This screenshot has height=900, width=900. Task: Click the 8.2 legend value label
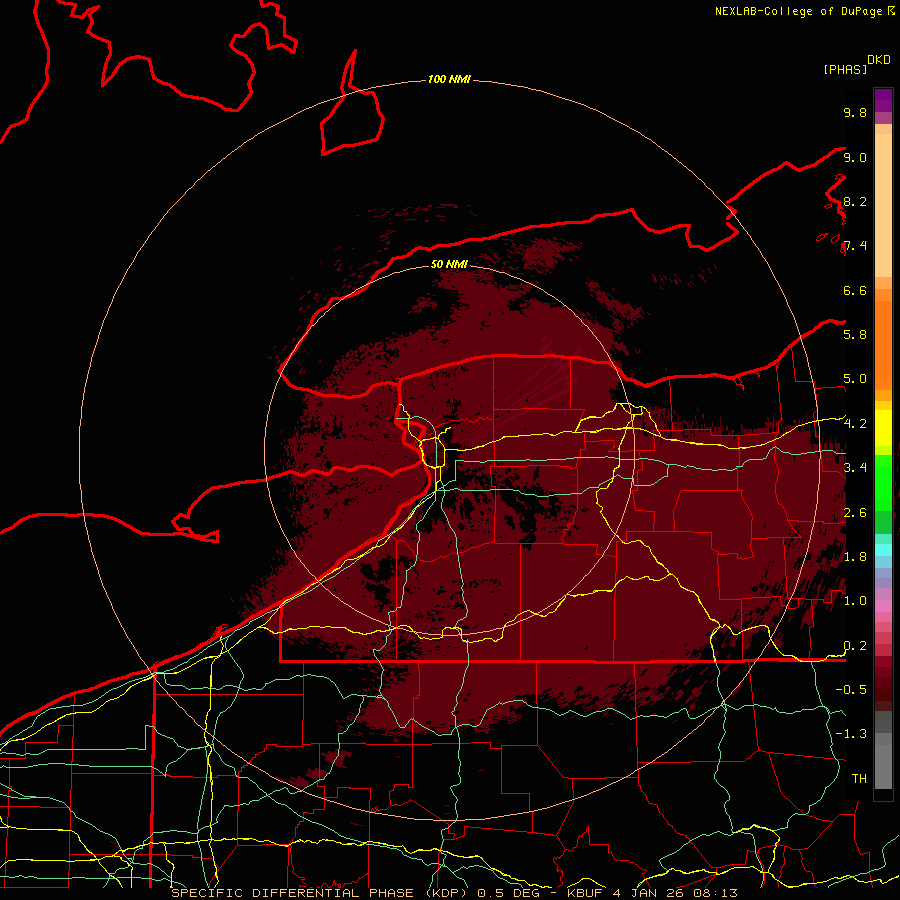point(855,201)
